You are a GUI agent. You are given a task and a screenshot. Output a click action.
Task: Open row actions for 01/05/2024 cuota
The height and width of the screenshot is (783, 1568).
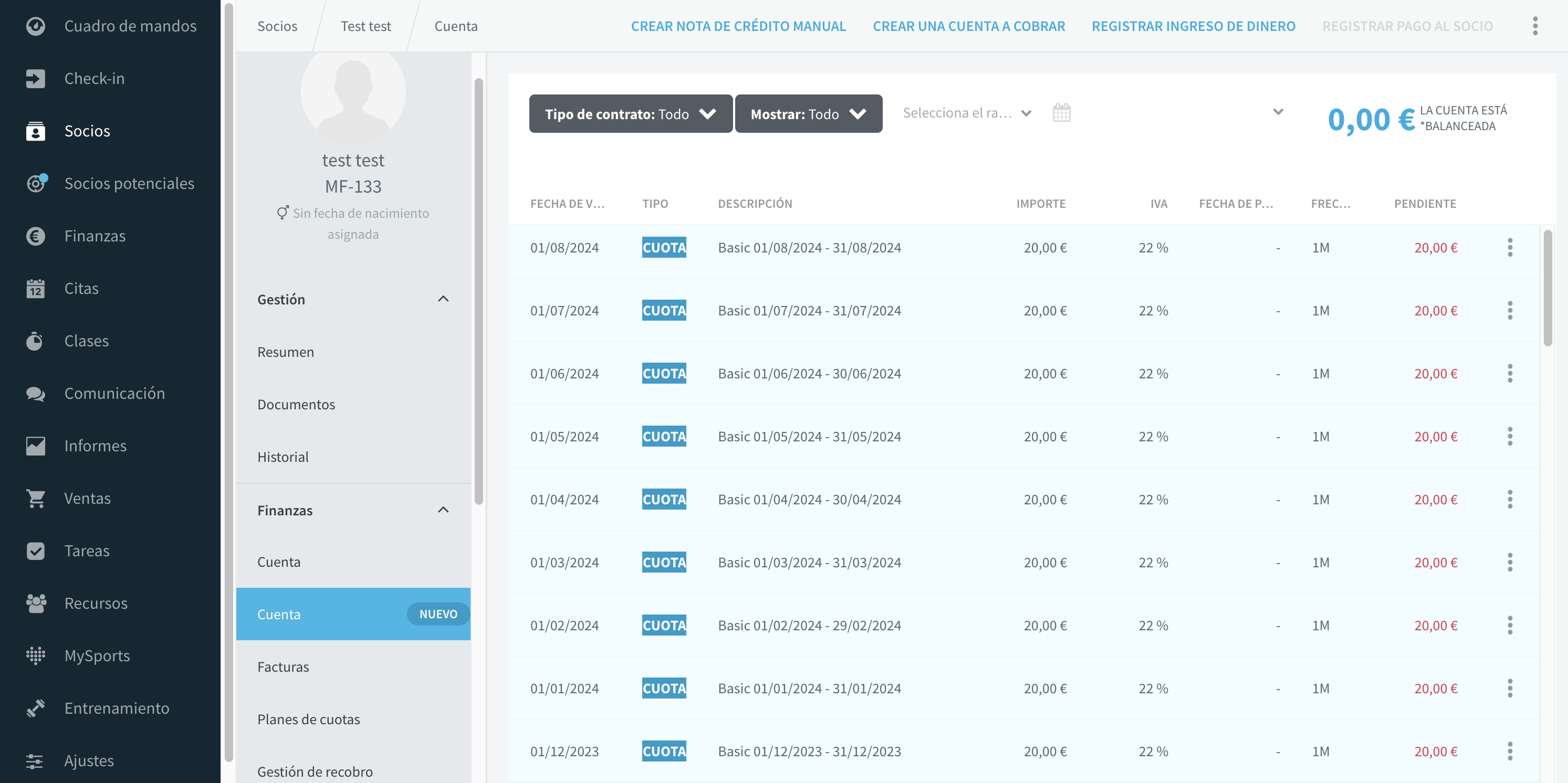click(1510, 437)
